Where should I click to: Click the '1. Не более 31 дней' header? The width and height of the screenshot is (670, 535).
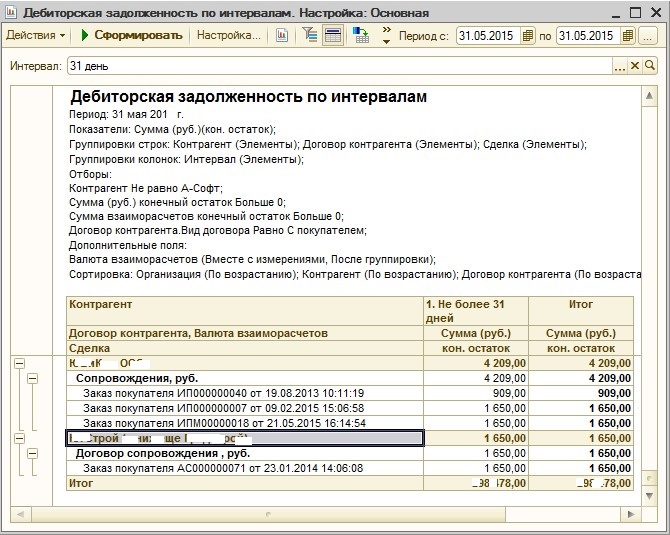point(476,311)
